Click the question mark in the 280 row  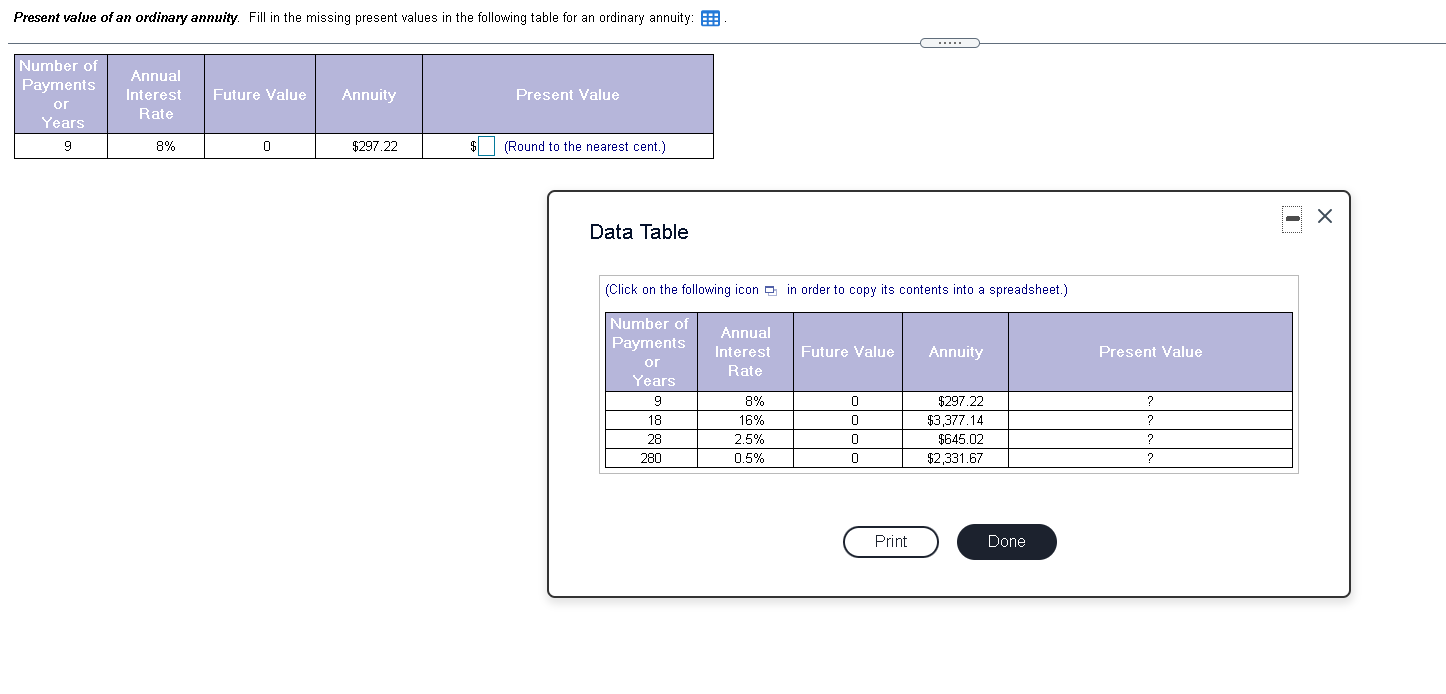pyautogui.click(x=1150, y=459)
